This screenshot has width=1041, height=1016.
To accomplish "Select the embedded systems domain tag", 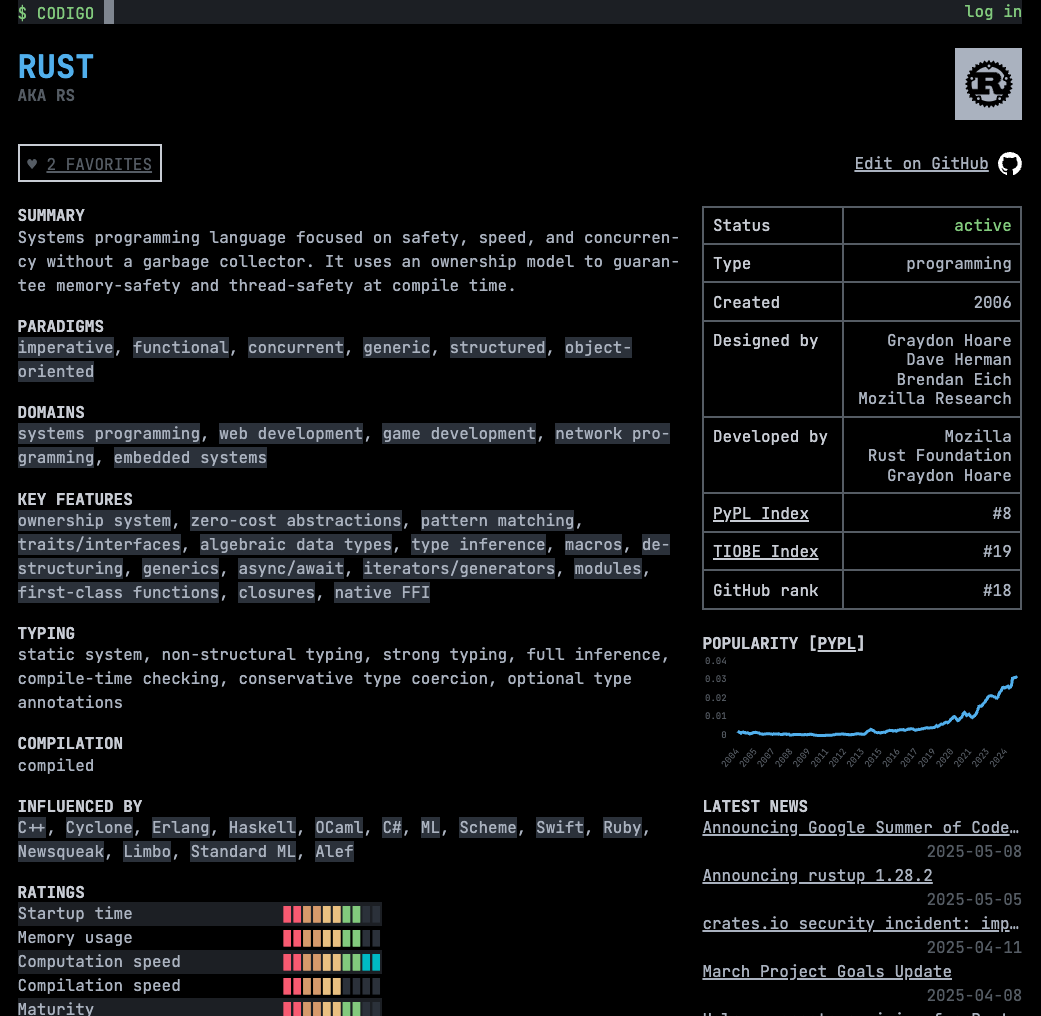I will click(x=191, y=458).
